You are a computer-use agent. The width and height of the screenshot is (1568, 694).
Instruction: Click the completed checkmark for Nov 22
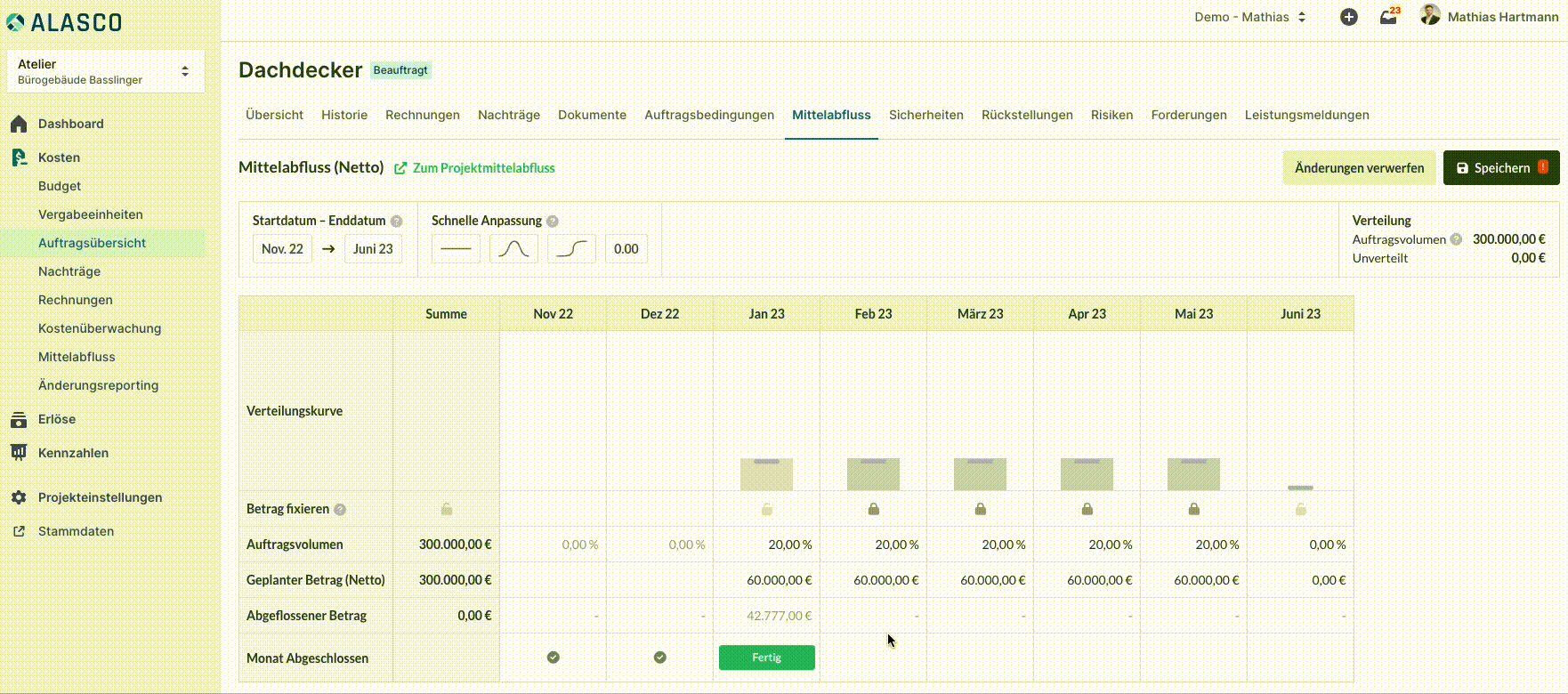click(x=554, y=658)
